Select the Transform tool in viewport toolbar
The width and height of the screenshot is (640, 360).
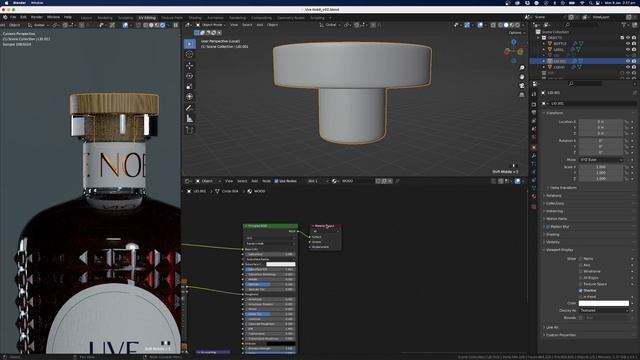coord(189,97)
